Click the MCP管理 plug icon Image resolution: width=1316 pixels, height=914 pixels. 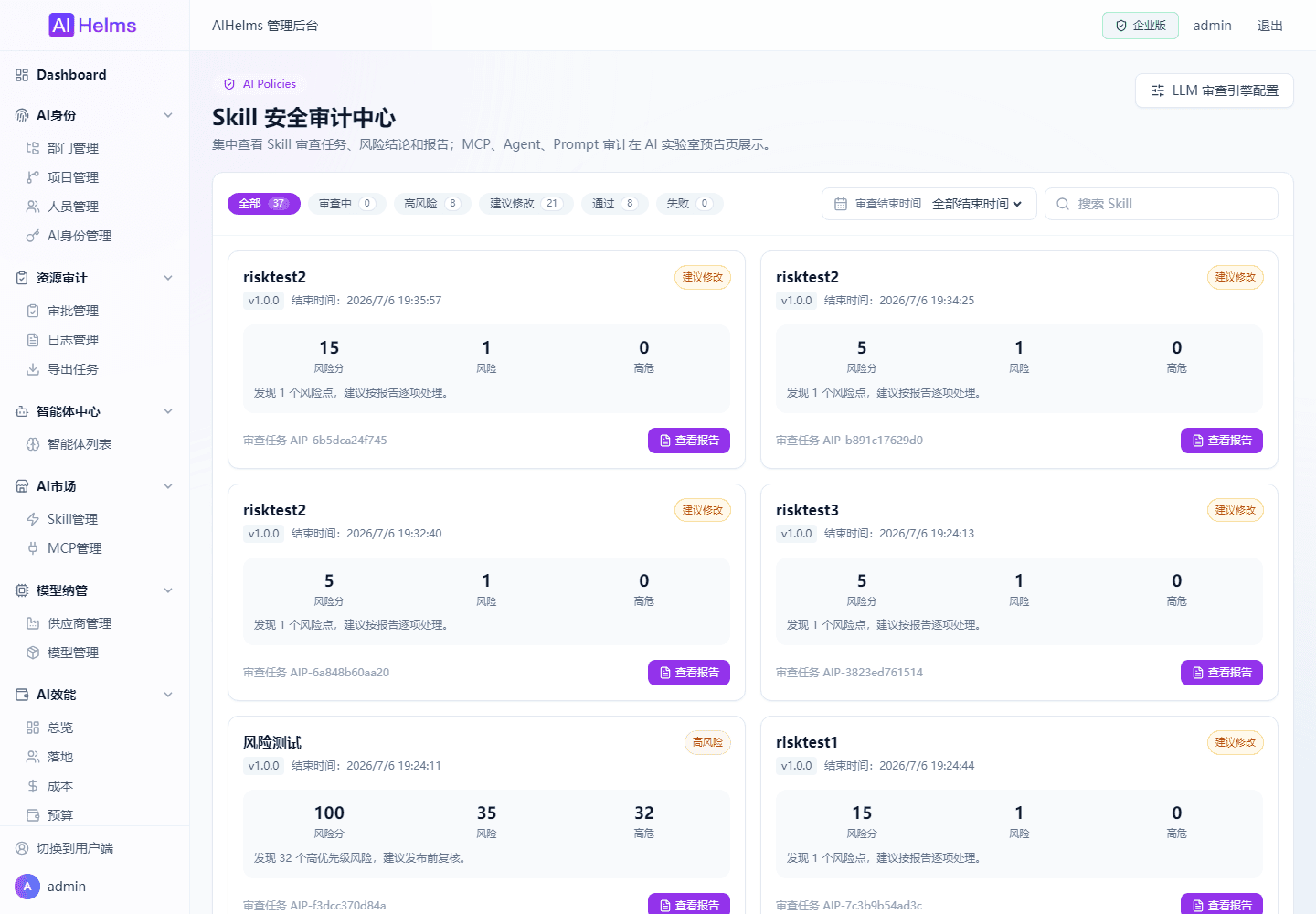33,548
